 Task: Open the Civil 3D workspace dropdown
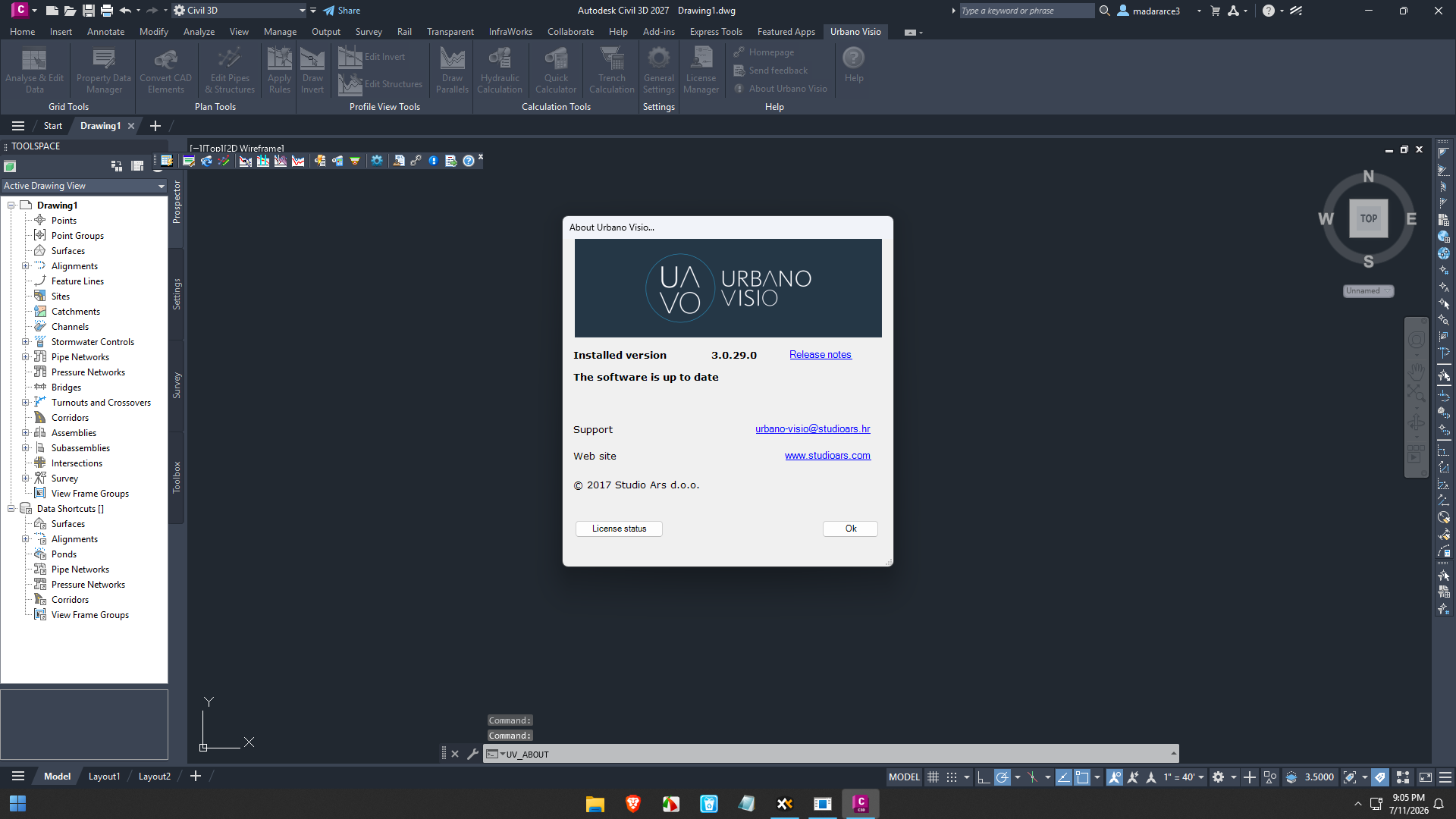tap(238, 11)
